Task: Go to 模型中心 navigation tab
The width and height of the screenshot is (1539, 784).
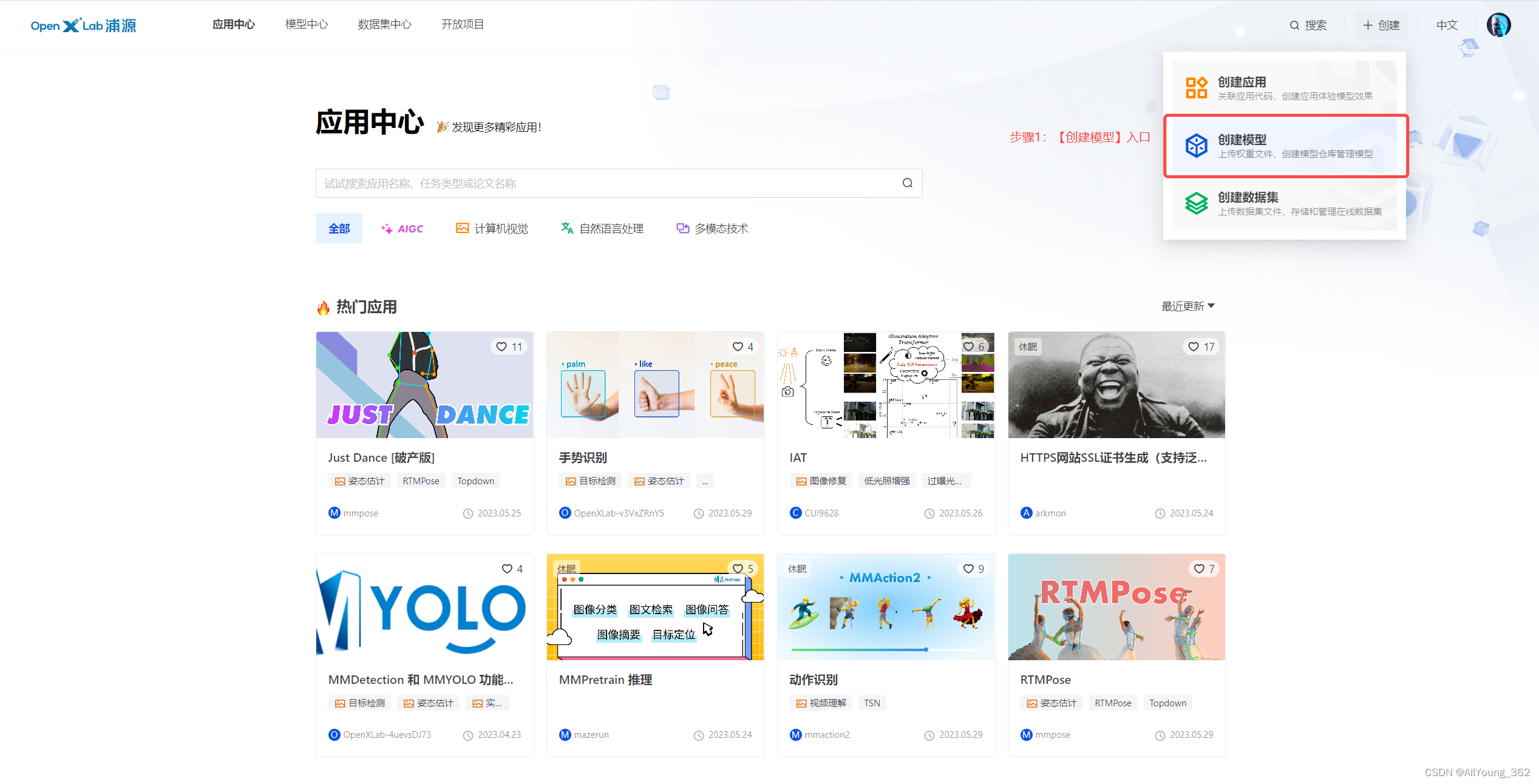Action: (x=307, y=24)
